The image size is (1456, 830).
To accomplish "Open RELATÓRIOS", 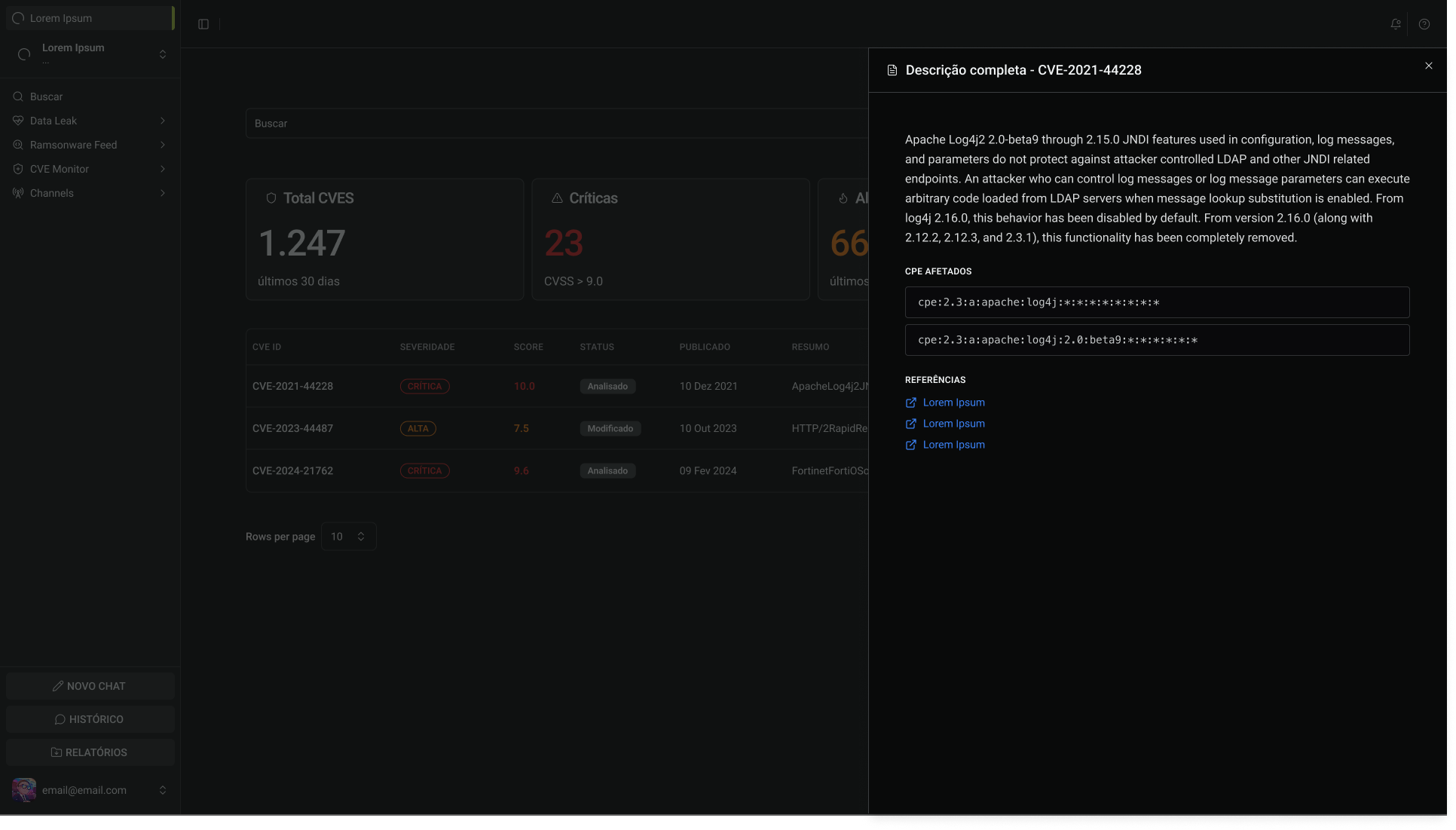I will click(x=90, y=752).
